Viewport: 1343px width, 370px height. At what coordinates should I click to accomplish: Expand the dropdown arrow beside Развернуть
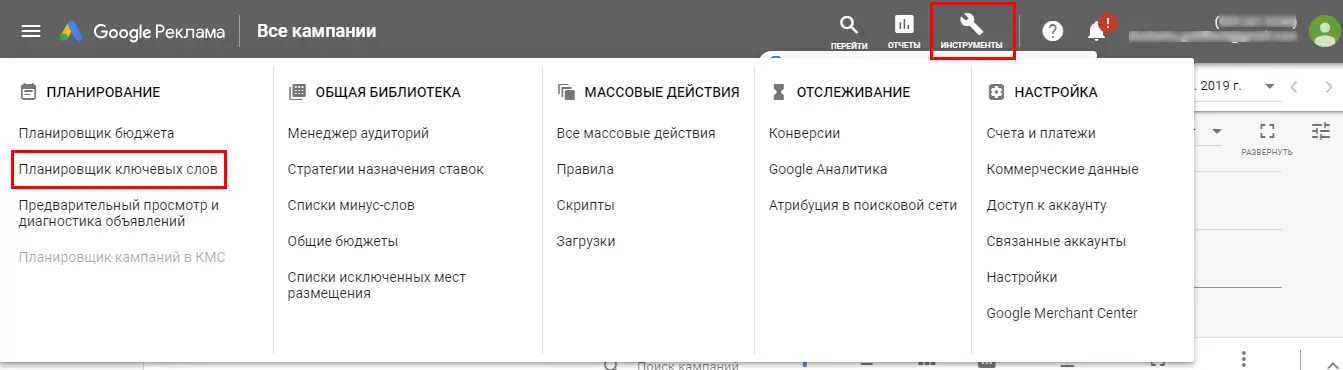pyautogui.click(x=1217, y=131)
